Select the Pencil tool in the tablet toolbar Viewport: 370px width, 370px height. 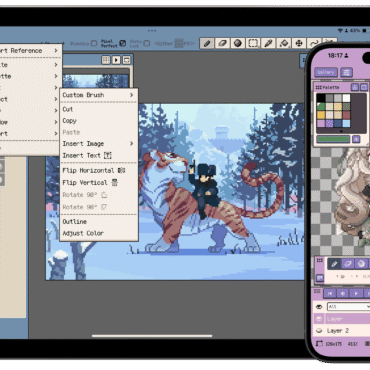click(x=207, y=43)
